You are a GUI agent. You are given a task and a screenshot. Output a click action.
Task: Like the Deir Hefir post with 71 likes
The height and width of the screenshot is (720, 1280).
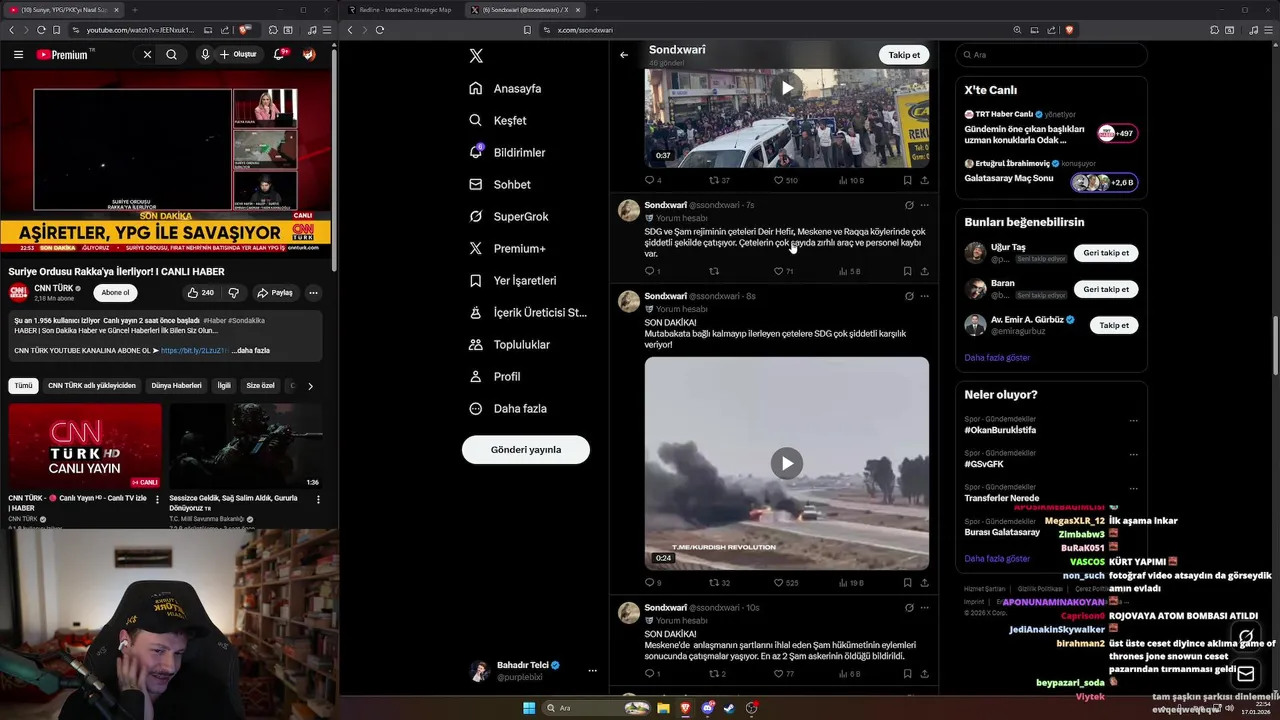[784, 271]
